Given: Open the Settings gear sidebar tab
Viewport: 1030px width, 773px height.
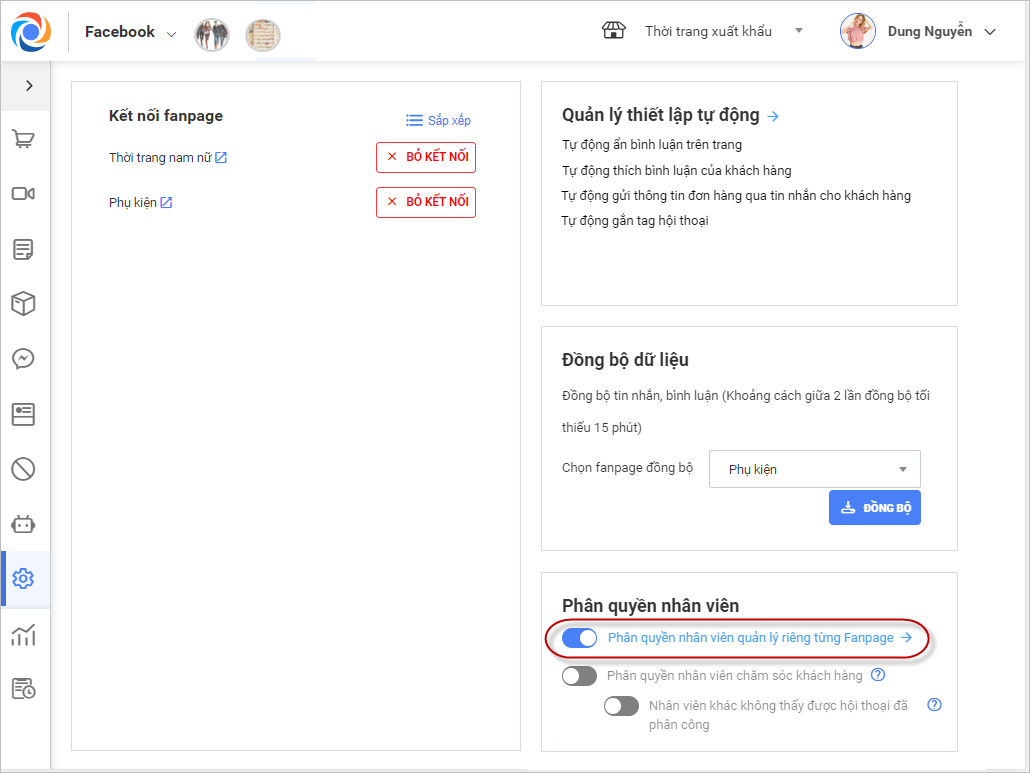Looking at the screenshot, I should (23, 578).
